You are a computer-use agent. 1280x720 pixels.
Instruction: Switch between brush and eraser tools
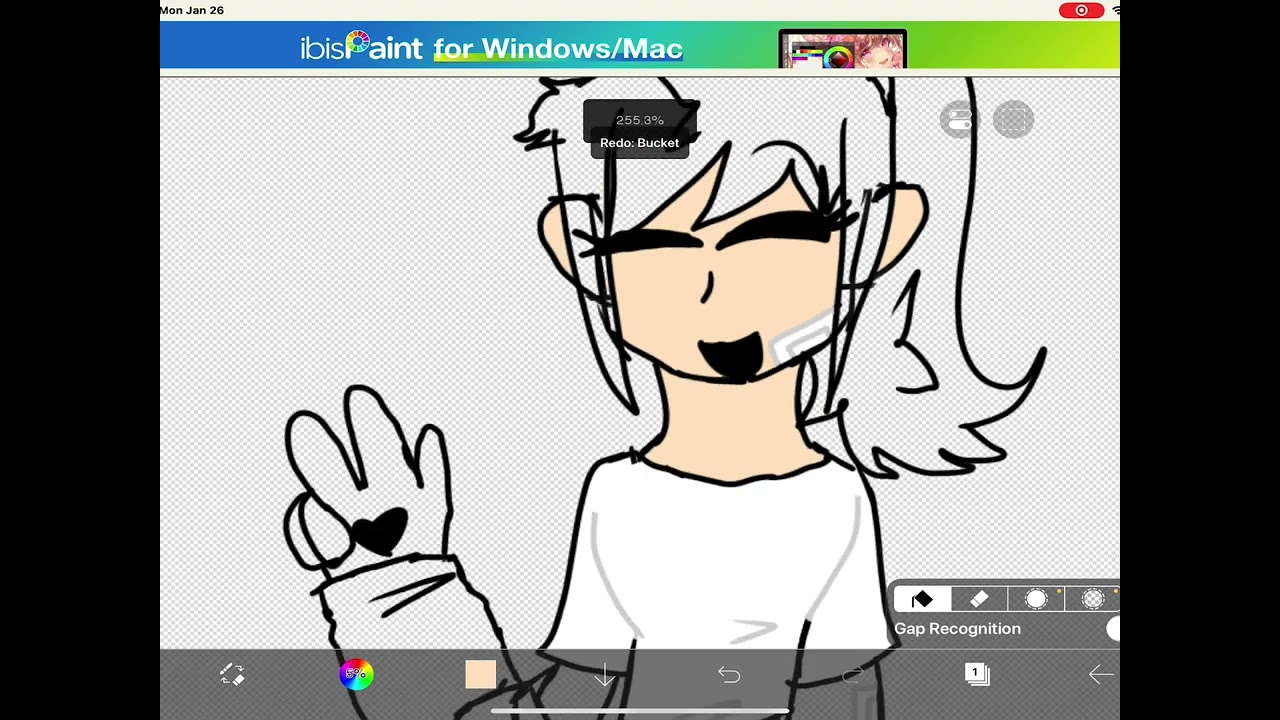pos(232,675)
